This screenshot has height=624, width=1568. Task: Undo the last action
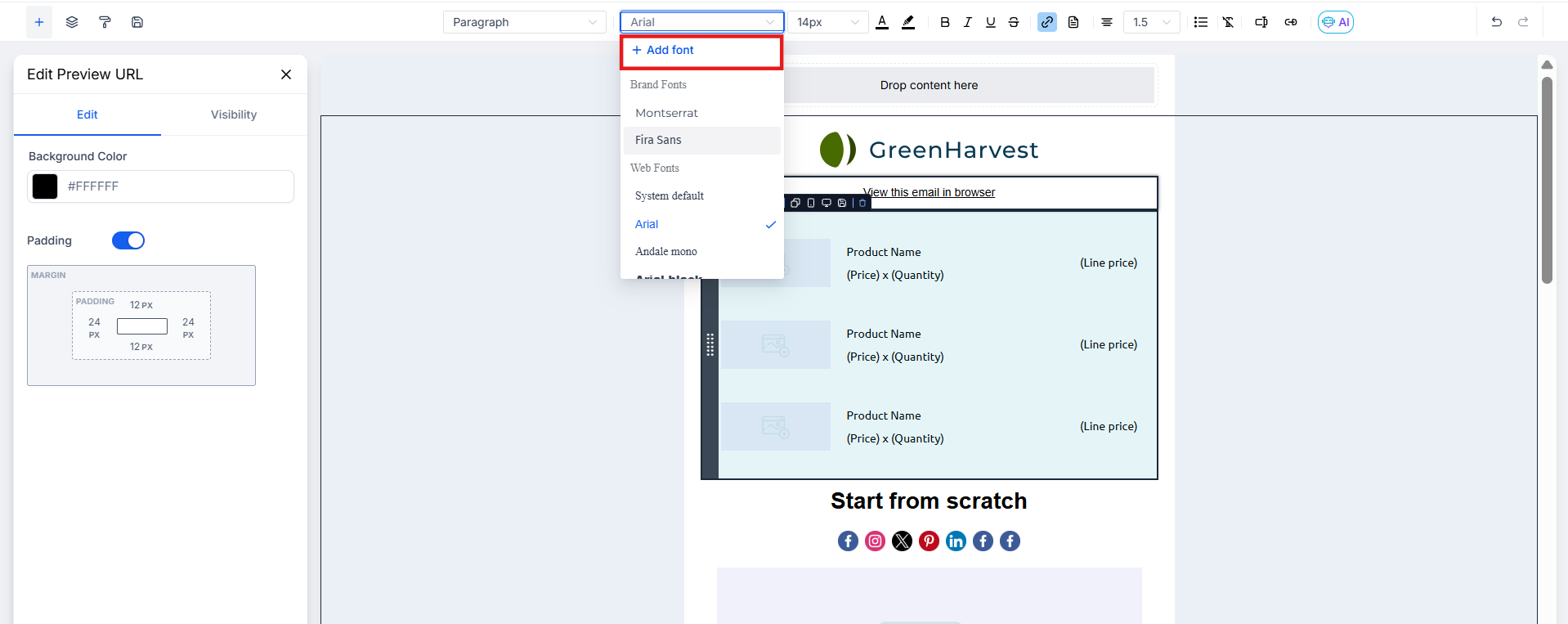pos(1496,22)
